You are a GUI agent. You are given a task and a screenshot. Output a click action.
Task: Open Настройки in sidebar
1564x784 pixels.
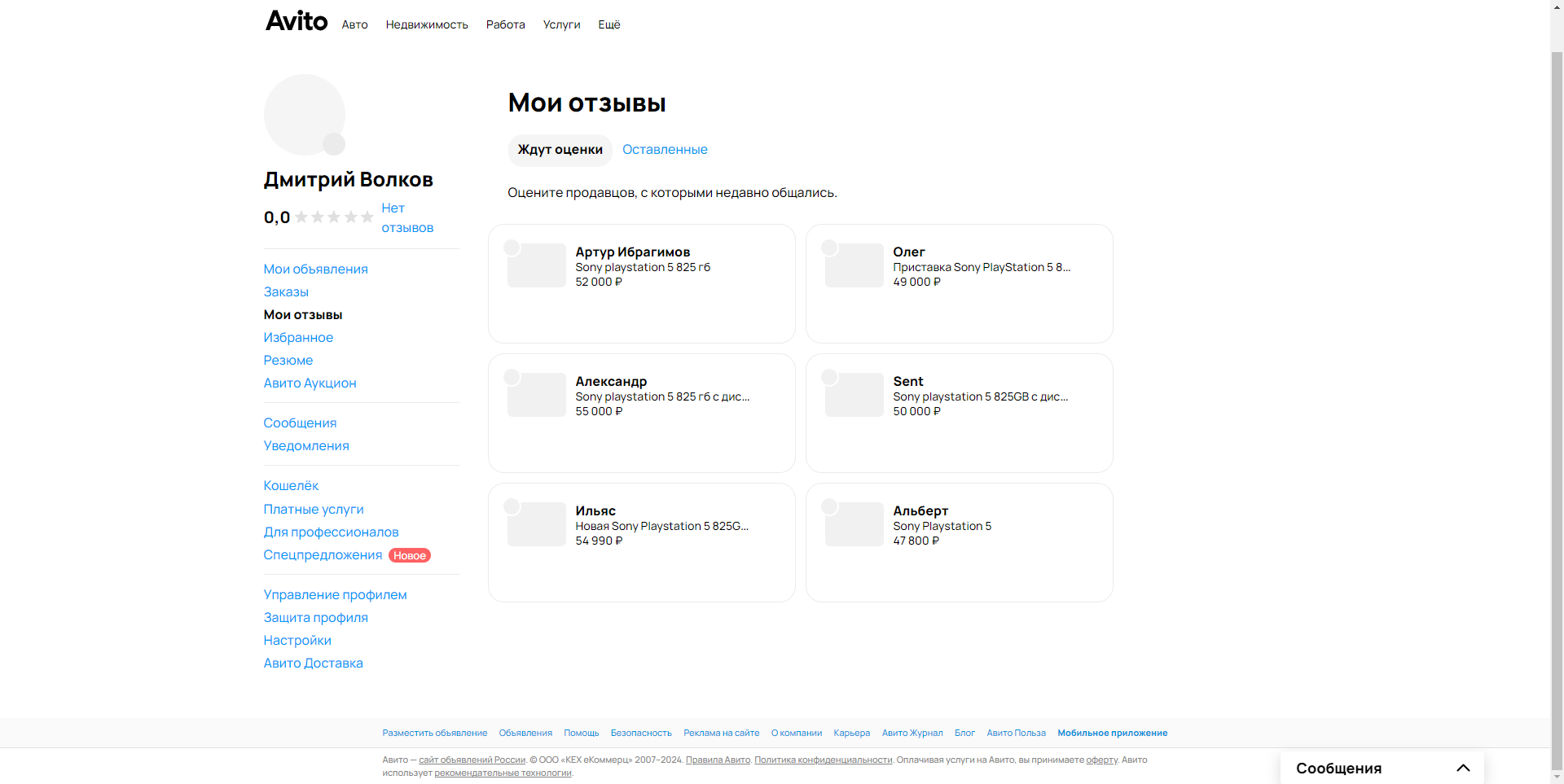(297, 640)
